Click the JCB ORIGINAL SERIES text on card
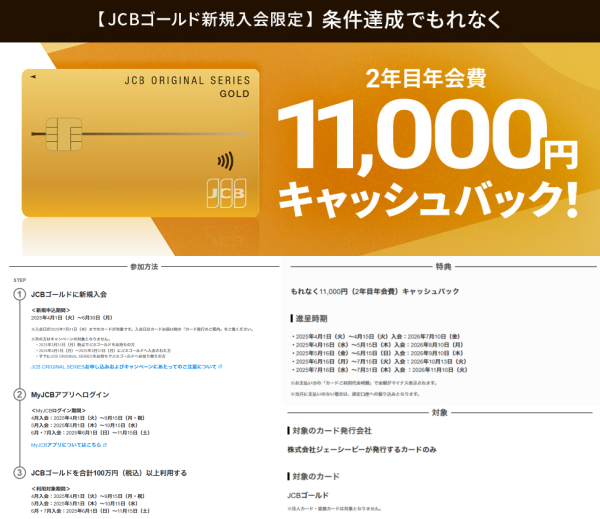The height and width of the screenshot is (519, 600). coord(187,80)
